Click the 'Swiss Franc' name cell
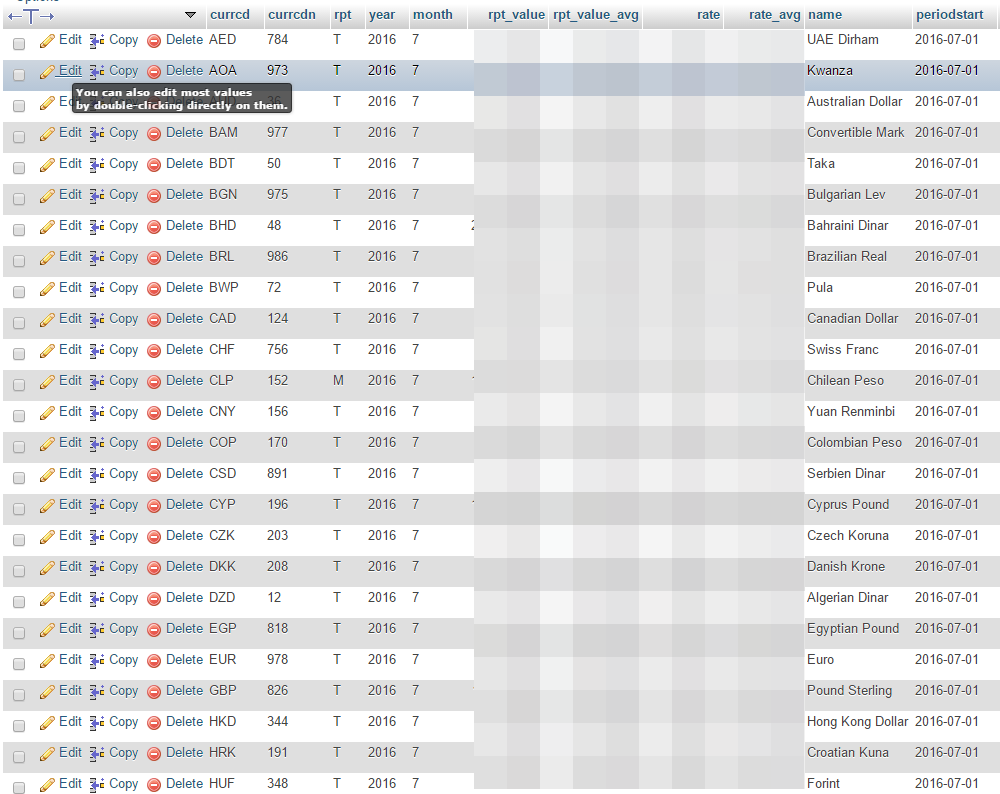This screenshot has height=794, width=1000. point(842,349)
